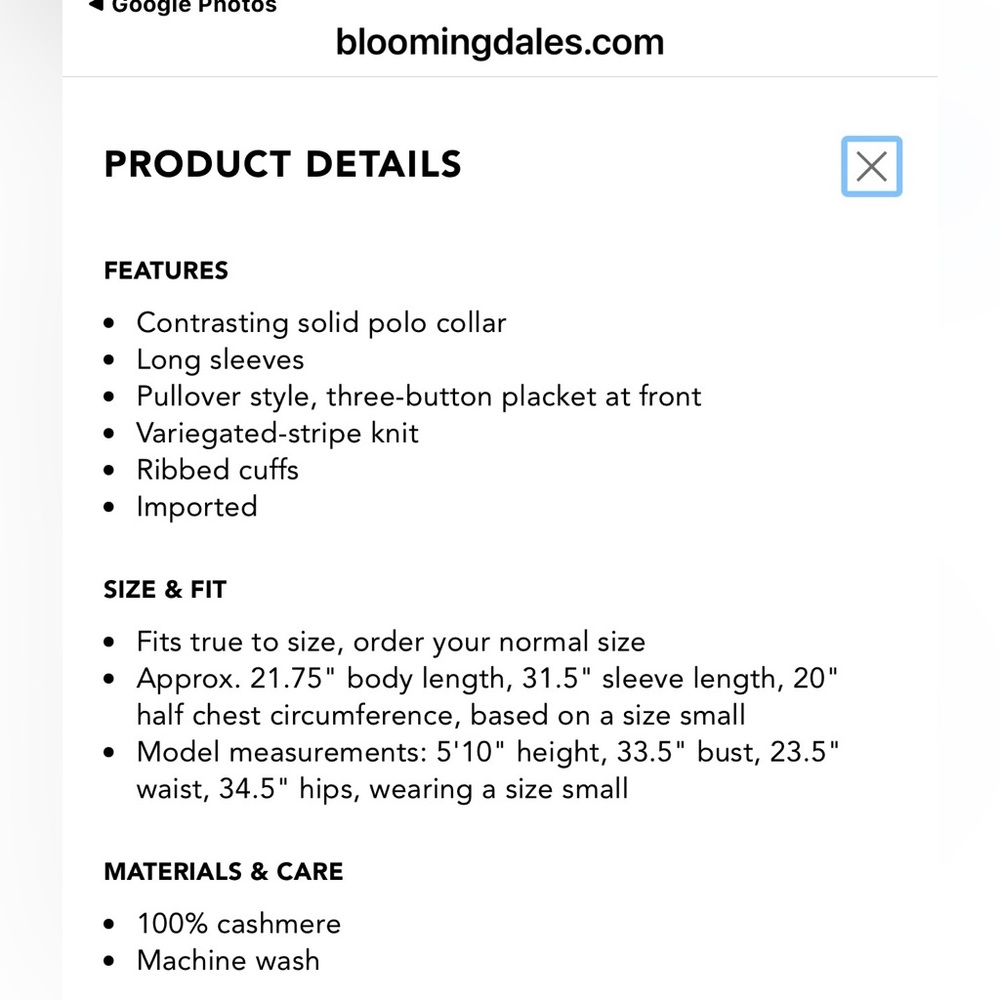Tap 'Fits true to size' fit note
1000x1000 pixels.
pos(391,642)
